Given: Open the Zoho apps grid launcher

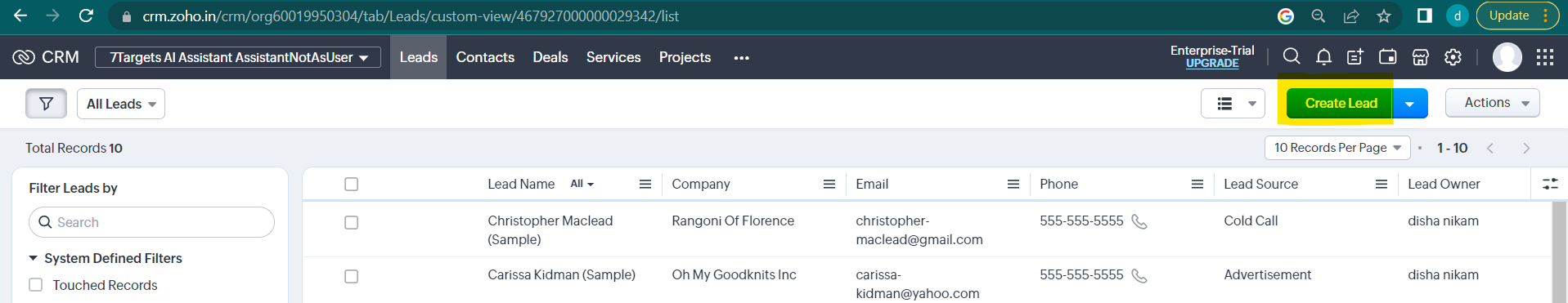Looking at the screenshot, I should pos(1545,57).
